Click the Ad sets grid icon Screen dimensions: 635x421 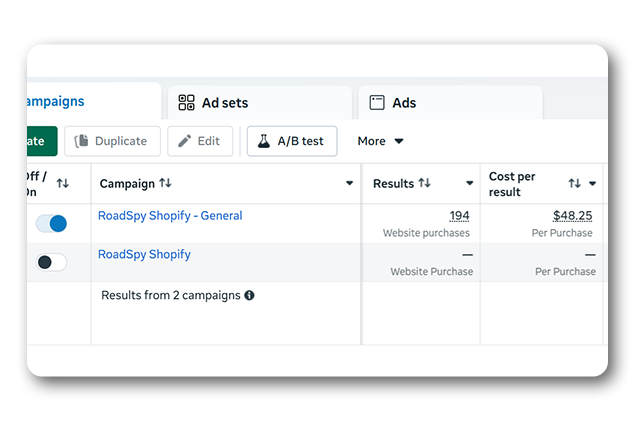tap(186, 103)
